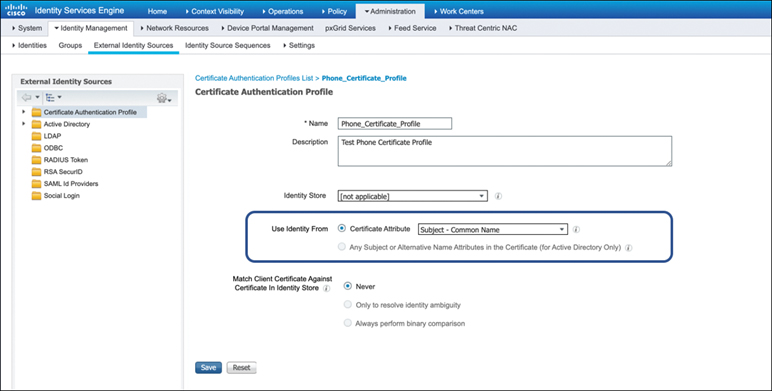Open the Policy menu
Image resolution: width=772 pixels, height=391 pixels.
click(x=334, y=11)
